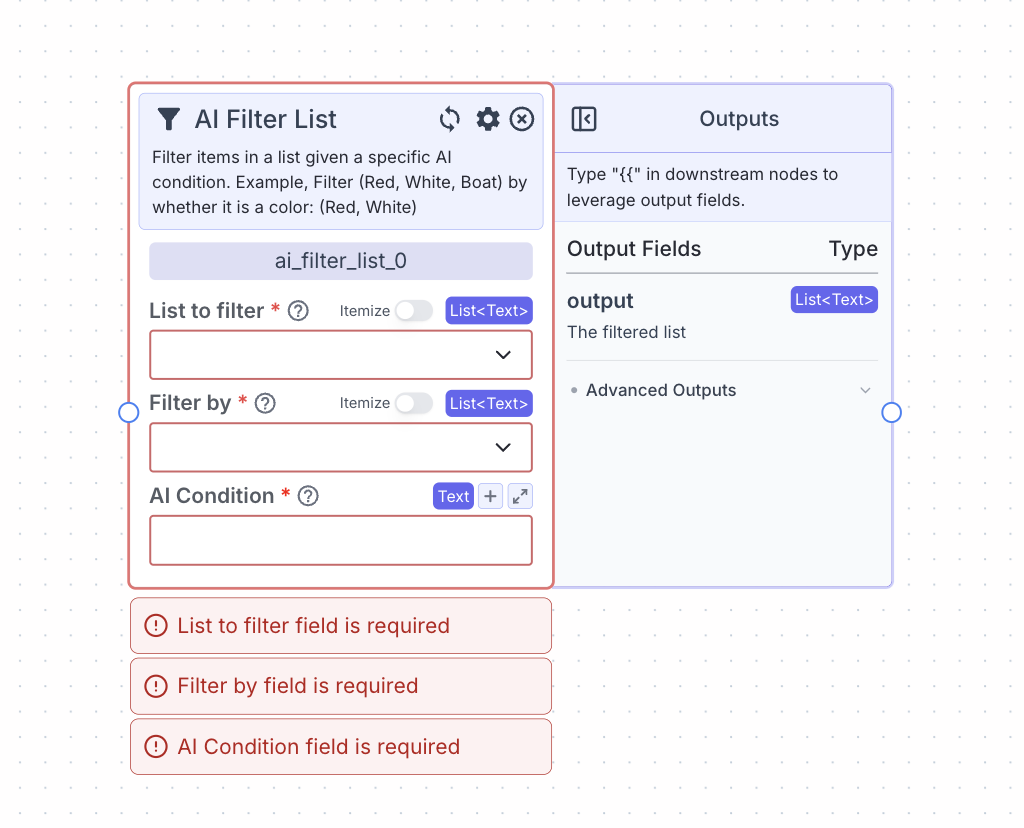Expand the AI Condition editor with diagonal arrows icon

[x=519, y=495]
